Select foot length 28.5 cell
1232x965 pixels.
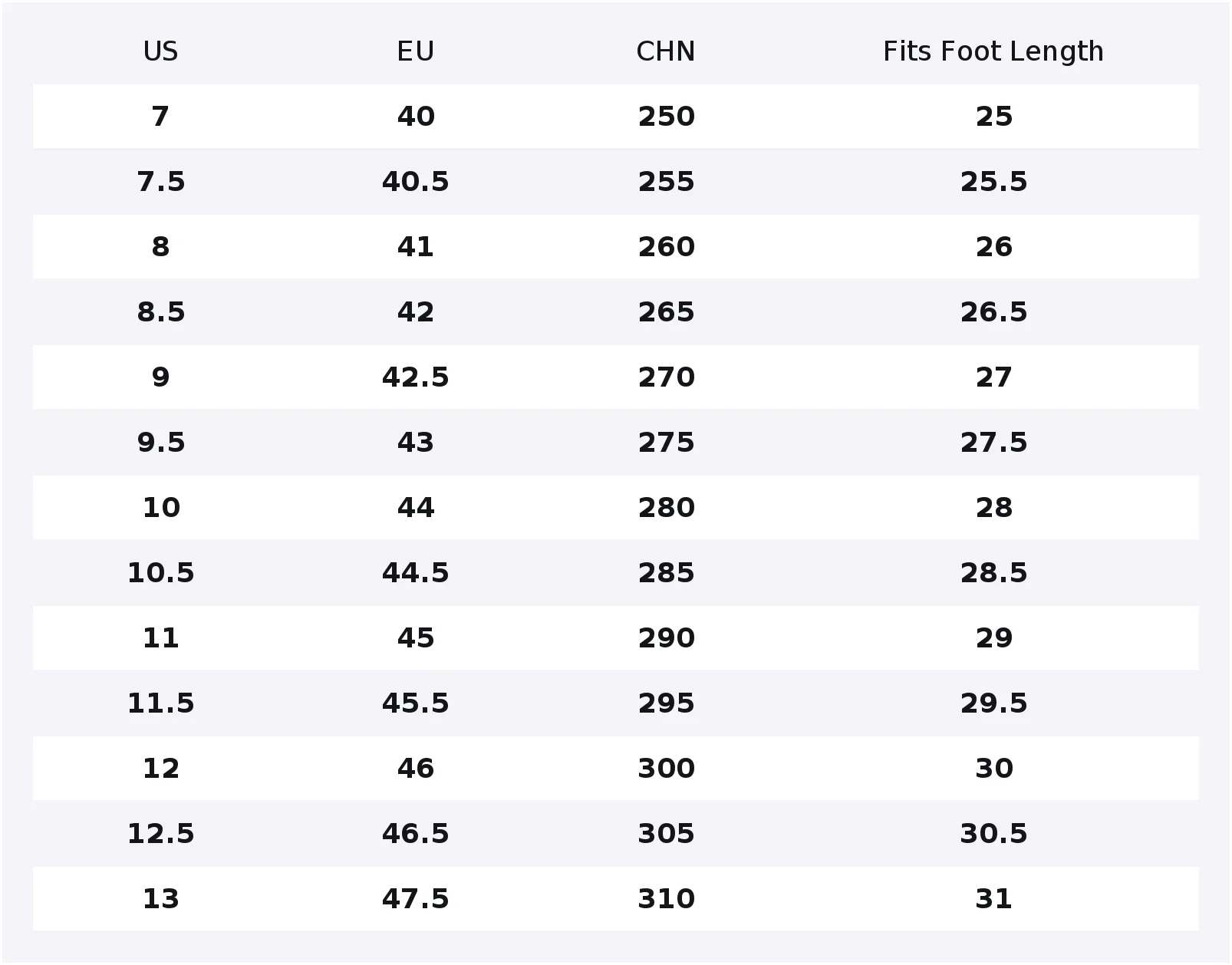point(993,573)
